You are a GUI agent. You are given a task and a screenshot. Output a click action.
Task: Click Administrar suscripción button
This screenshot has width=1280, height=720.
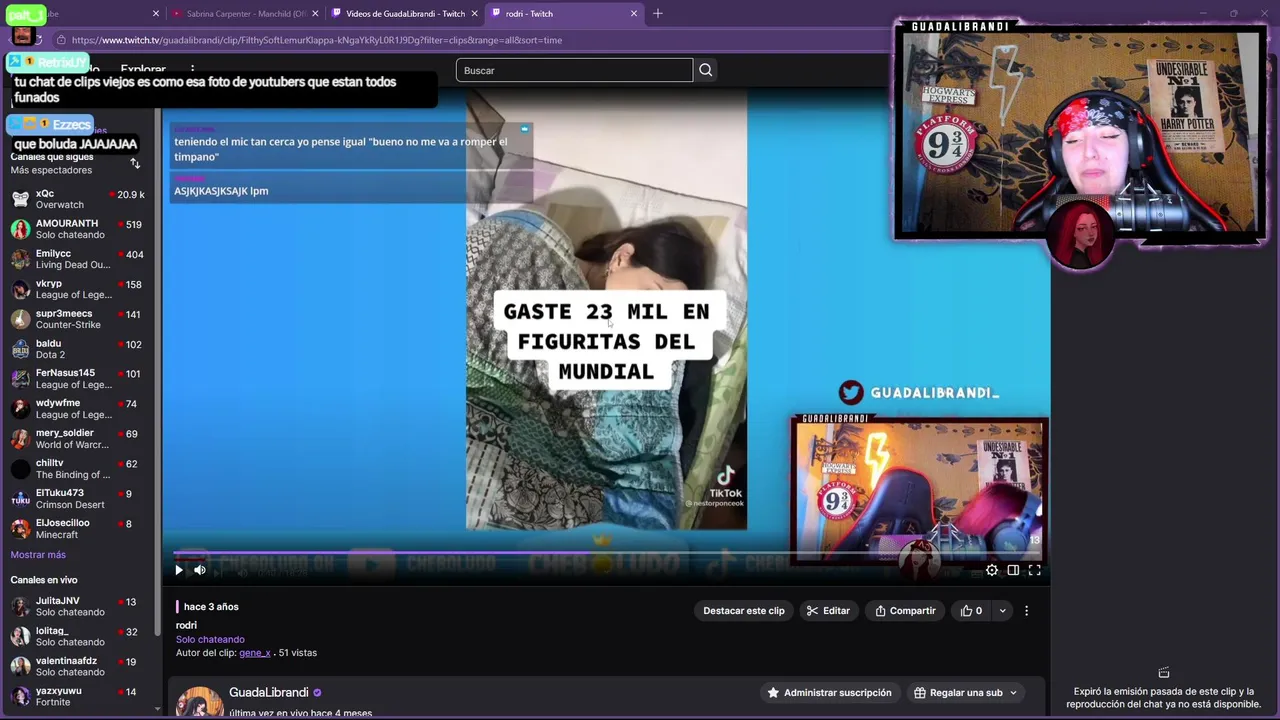[829, 692]
